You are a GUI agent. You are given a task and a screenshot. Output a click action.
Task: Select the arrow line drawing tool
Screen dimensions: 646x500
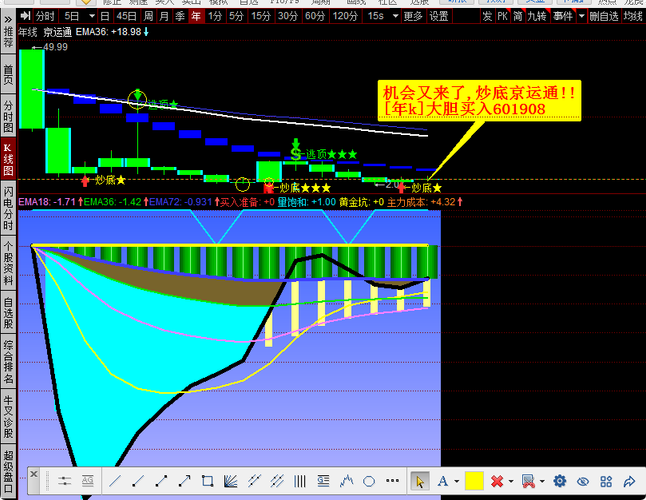[184, 481]
